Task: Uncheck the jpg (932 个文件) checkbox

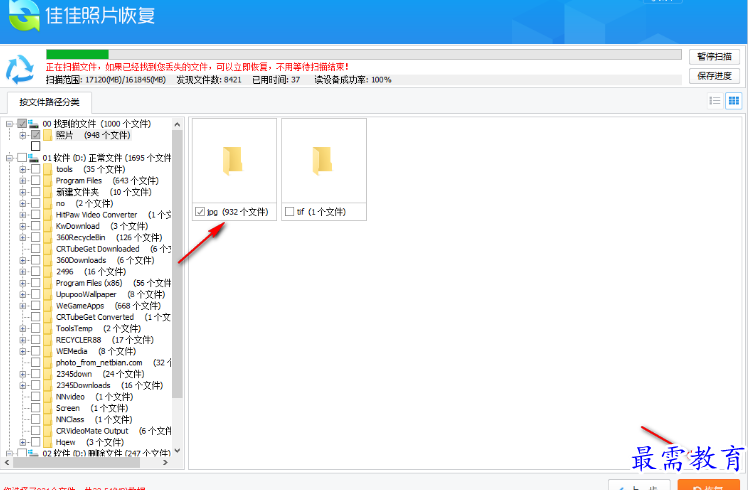Action: (x=200, y=211)
